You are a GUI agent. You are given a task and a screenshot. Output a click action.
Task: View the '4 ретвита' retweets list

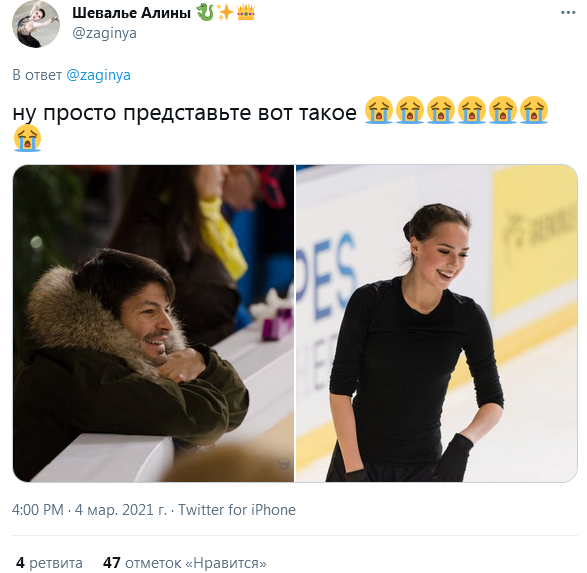pos(49,563)
